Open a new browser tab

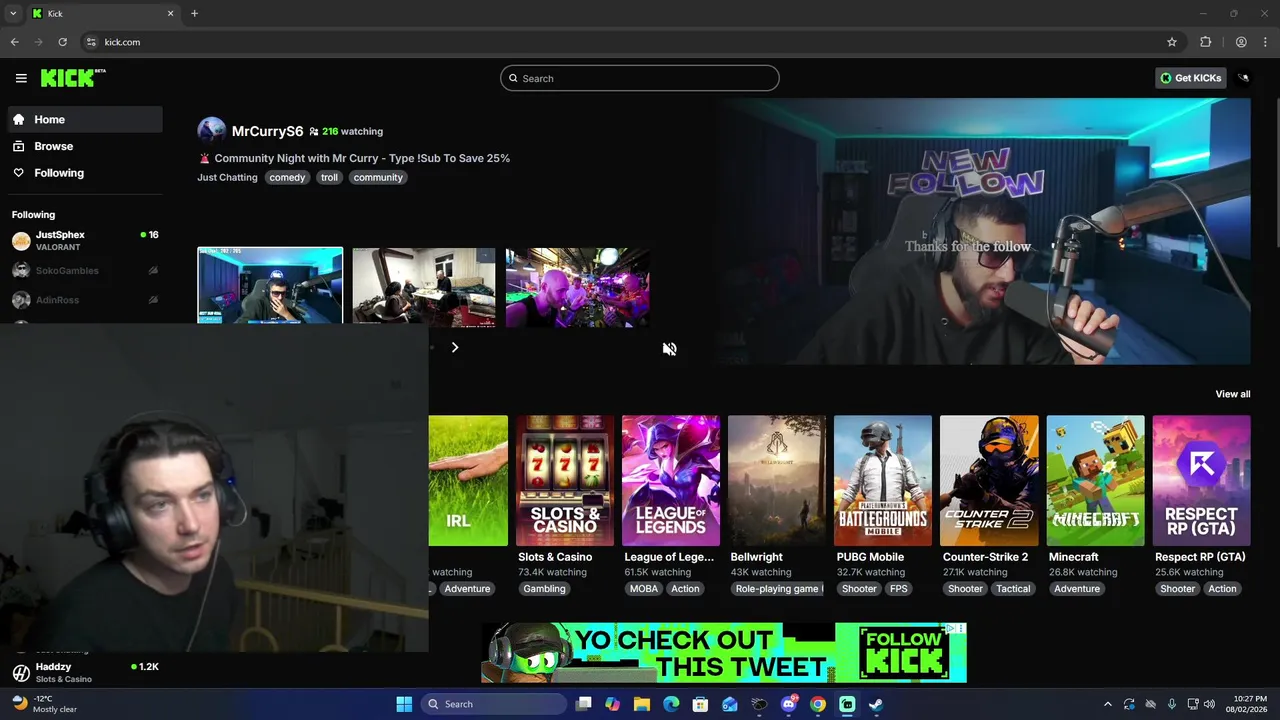194,13
